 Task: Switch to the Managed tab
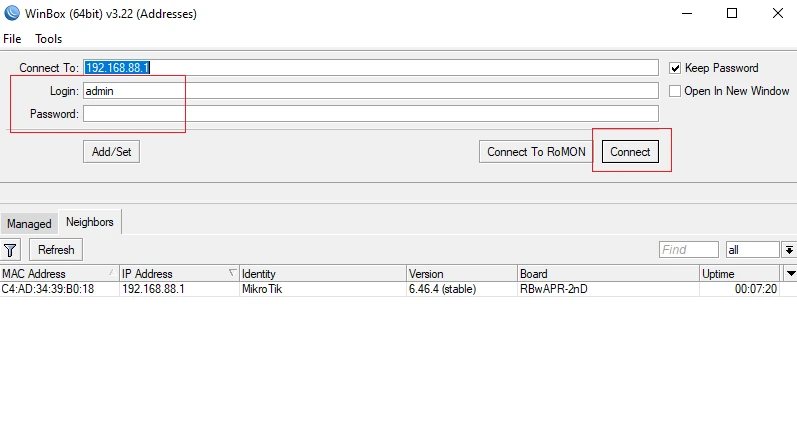coord(29,224)
